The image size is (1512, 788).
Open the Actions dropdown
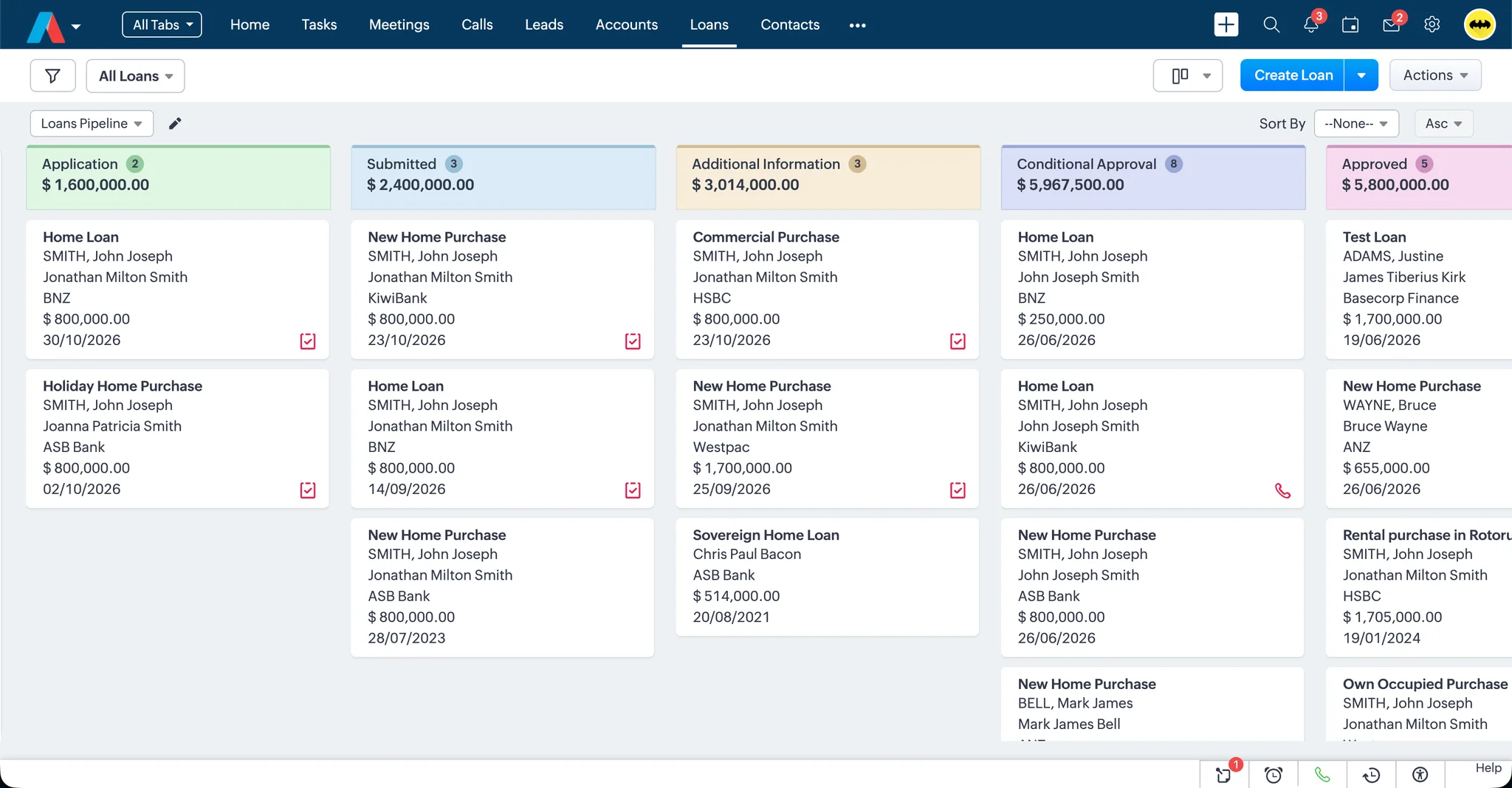point(1435,75)
